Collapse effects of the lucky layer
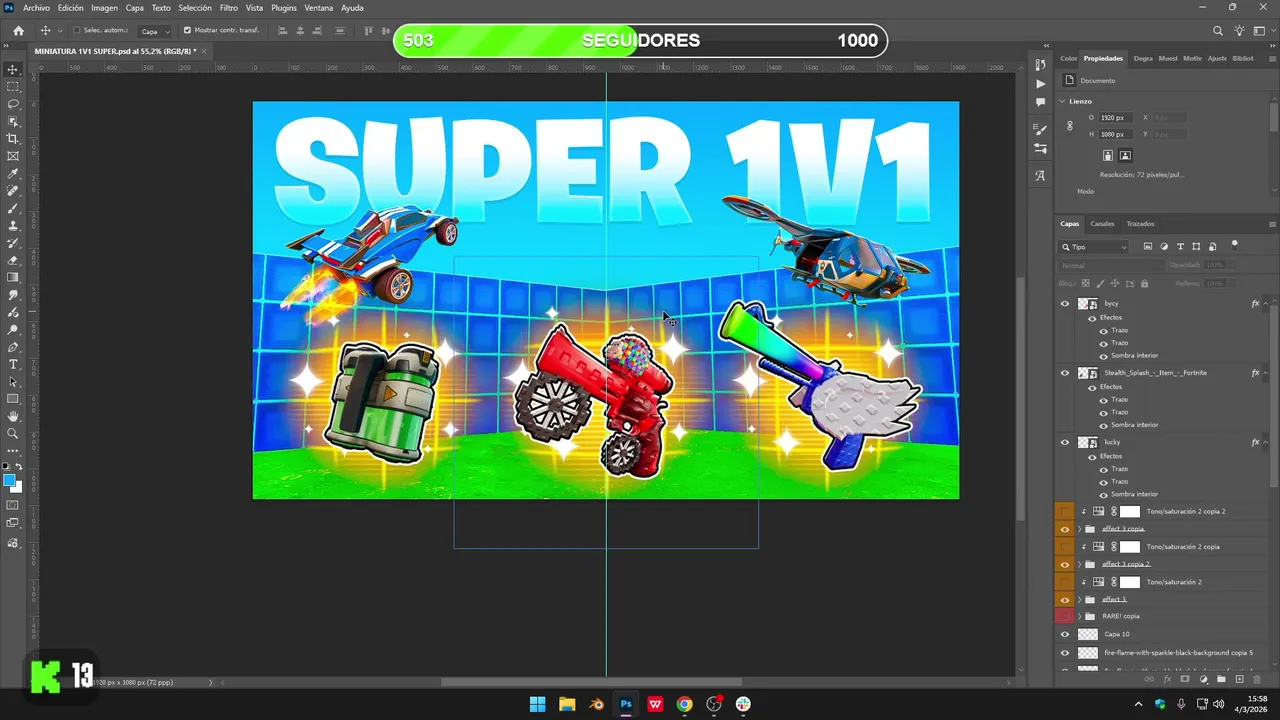Viewport: 1280px width, 720px height. tap(1267, 442)
